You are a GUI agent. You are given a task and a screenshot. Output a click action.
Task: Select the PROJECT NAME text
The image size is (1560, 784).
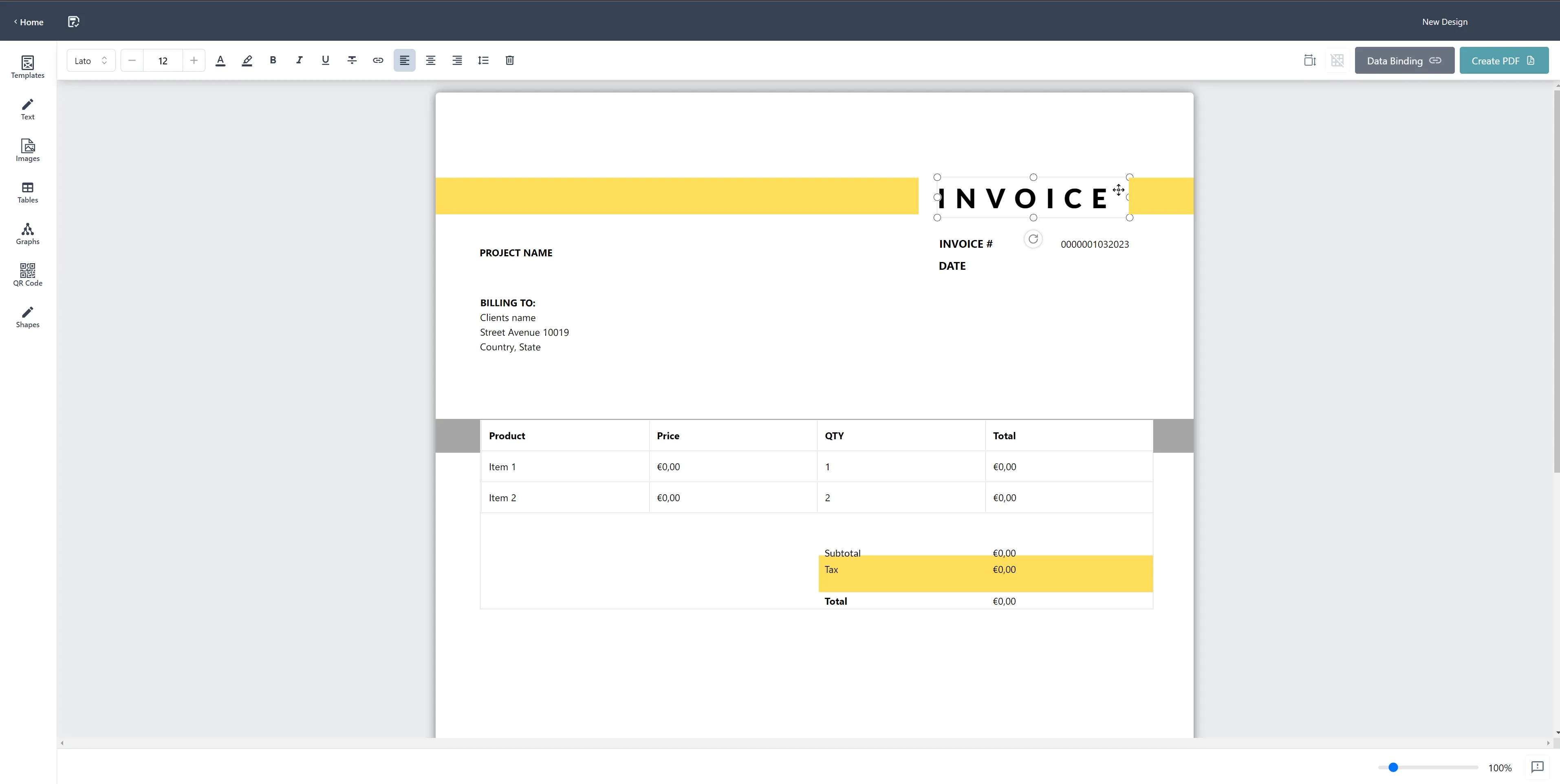(516, 253)
